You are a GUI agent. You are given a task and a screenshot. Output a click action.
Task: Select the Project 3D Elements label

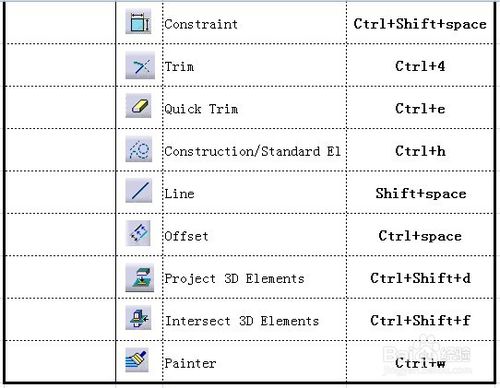coord(234,279)
